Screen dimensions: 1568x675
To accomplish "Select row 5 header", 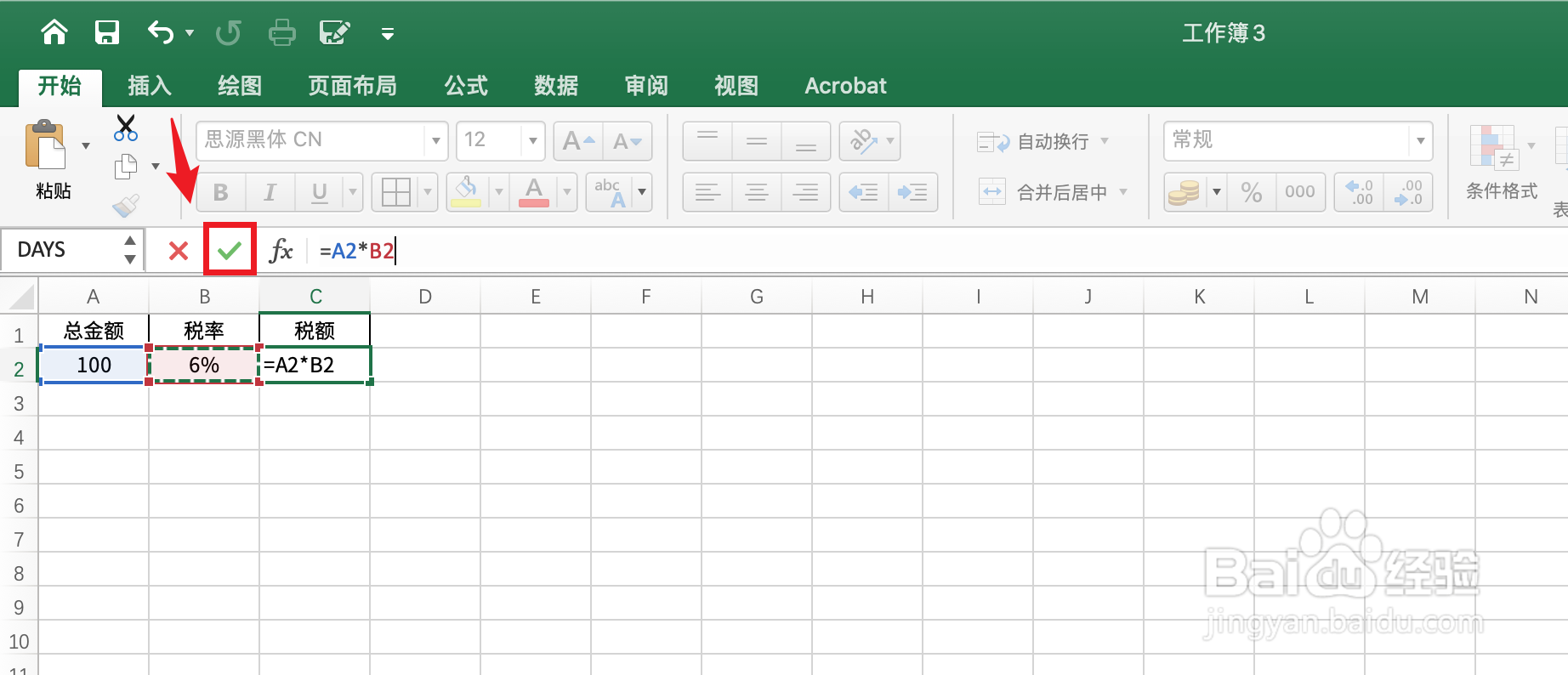I will (19, 472).
